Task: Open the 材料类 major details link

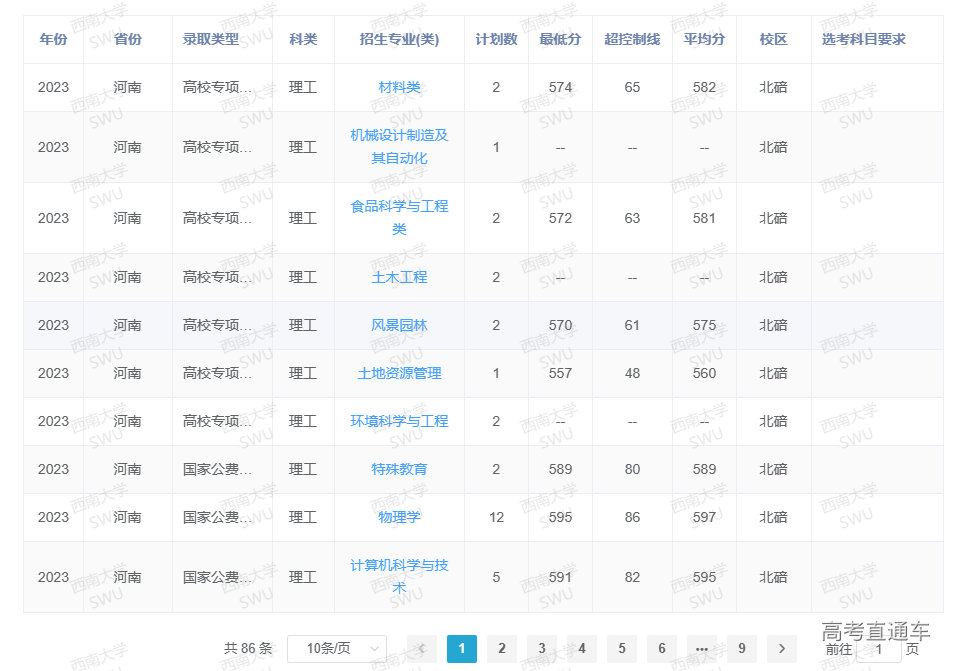Action: pos(399,87)
